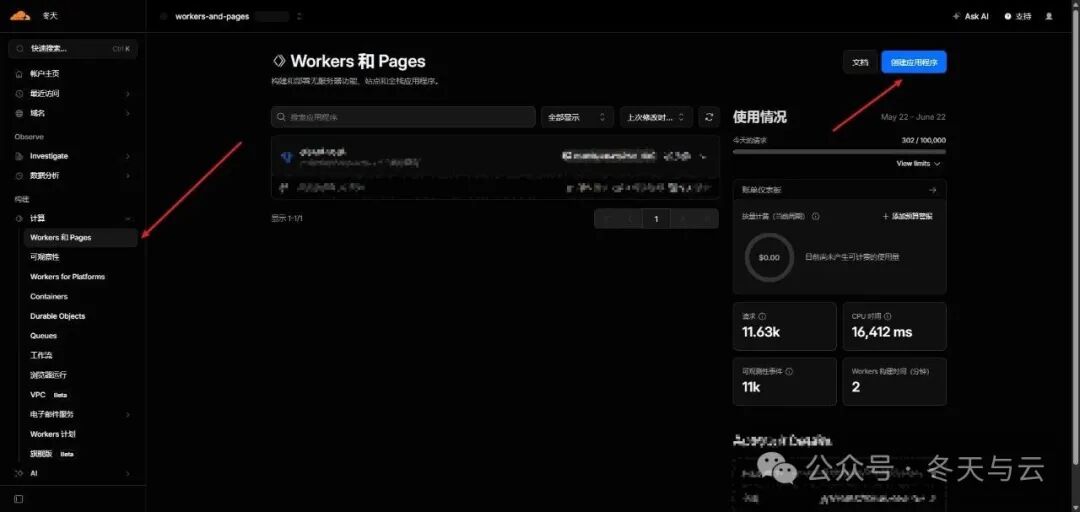Expand the Investigate submenu chevron
Screen dimensions: 1080x512
point(128,156)
